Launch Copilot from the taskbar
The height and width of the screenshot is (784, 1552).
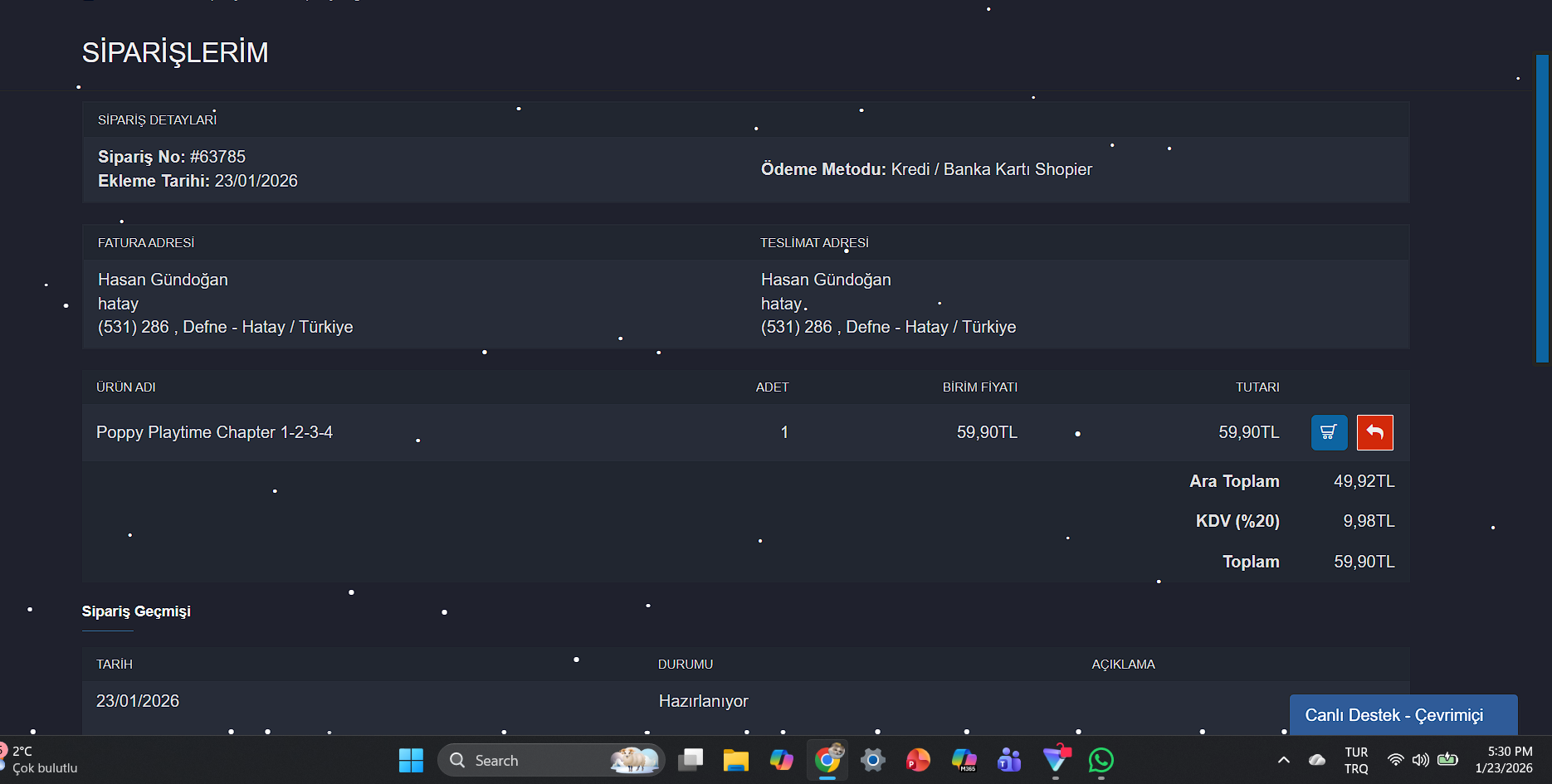click(782, 760)
